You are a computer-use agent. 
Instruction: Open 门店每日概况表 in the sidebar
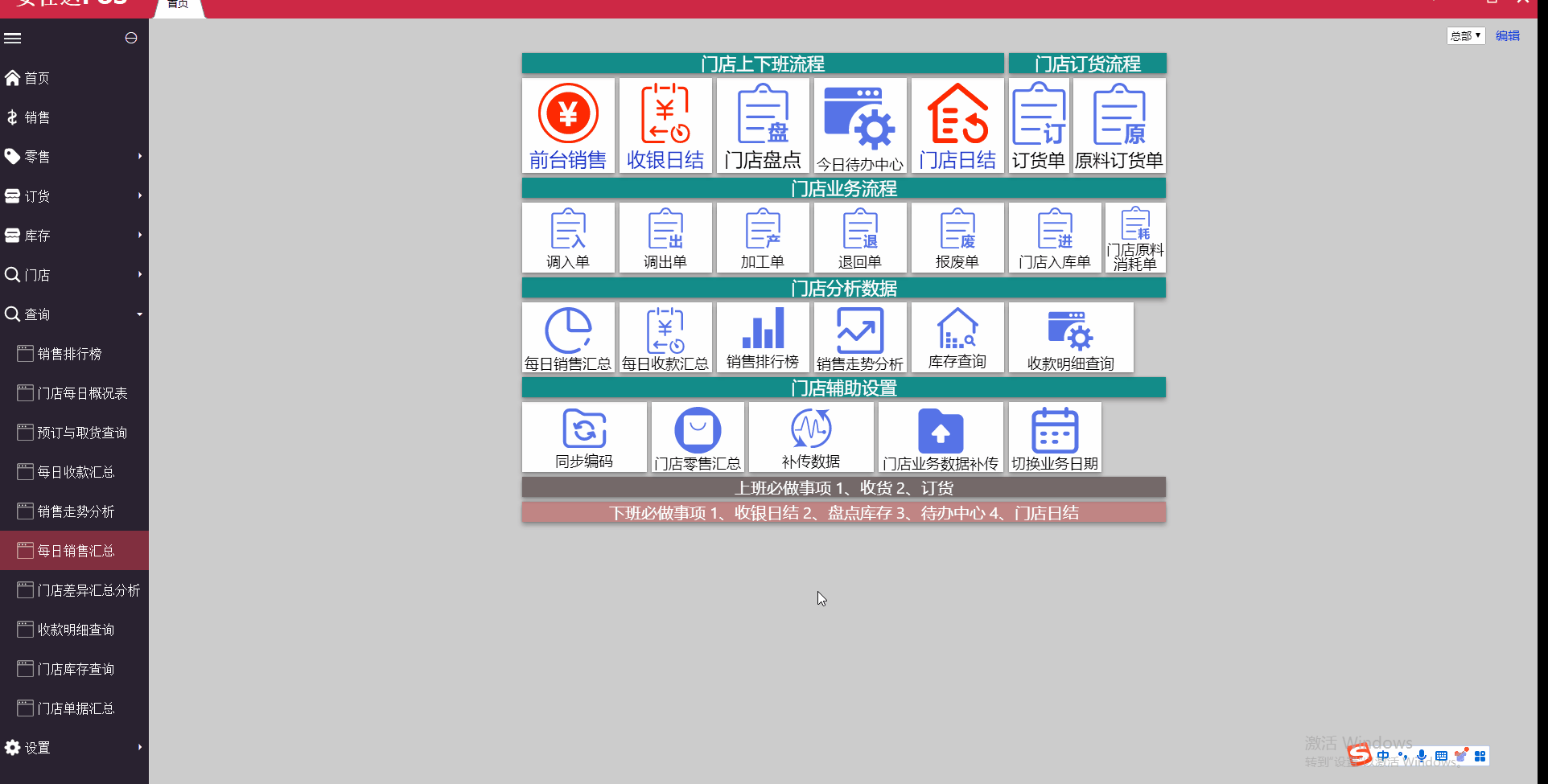74,393
